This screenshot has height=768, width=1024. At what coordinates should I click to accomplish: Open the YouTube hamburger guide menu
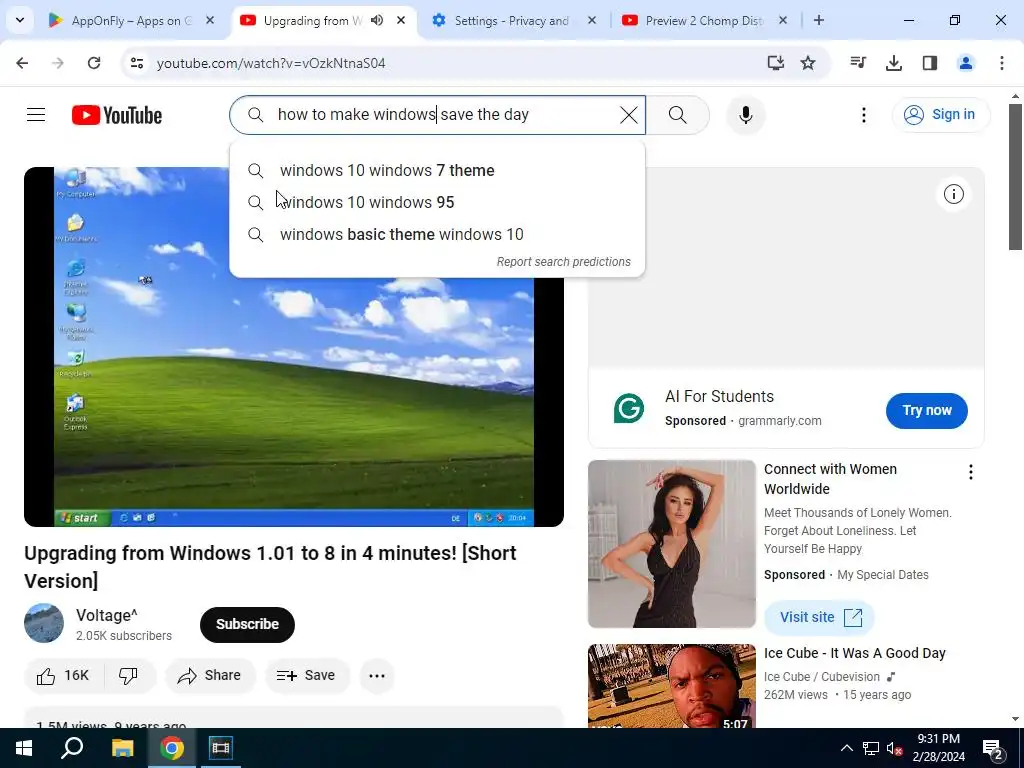pos(36,115)
